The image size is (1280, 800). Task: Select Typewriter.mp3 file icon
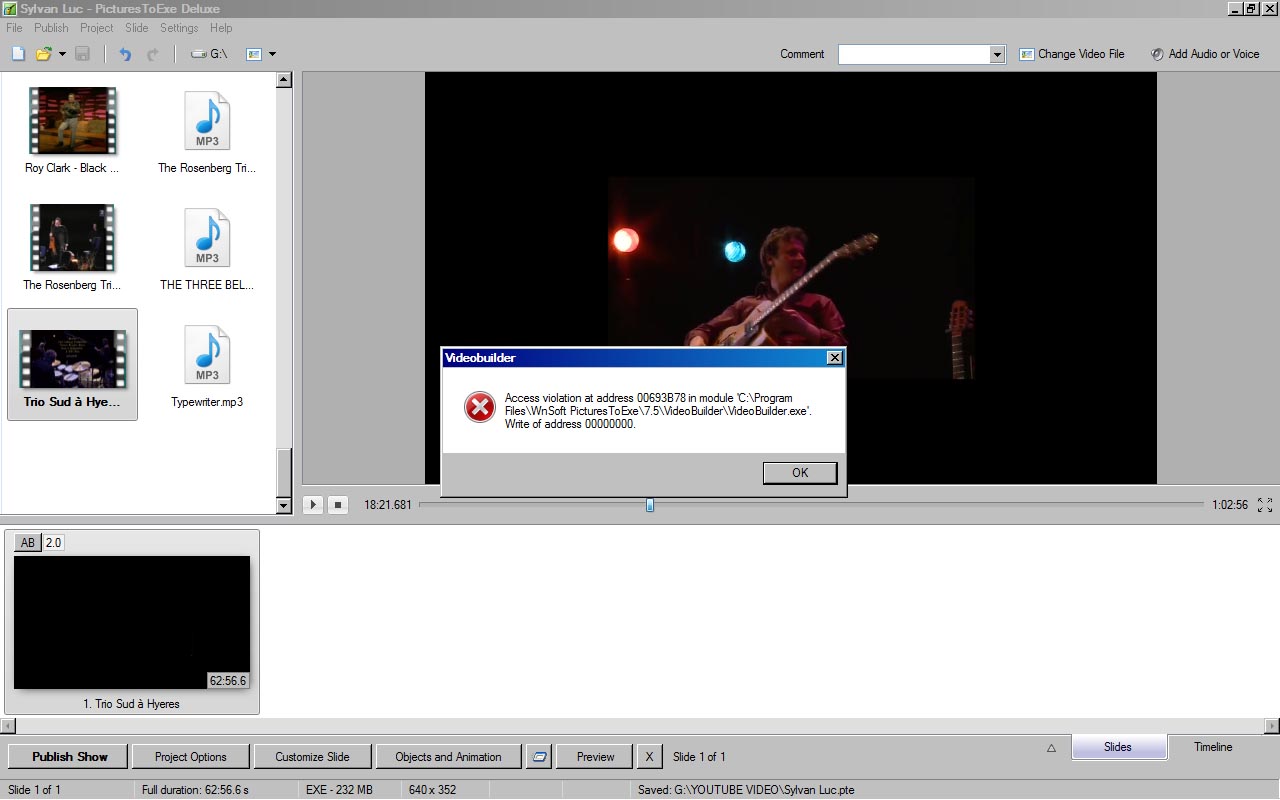[207, 355]
